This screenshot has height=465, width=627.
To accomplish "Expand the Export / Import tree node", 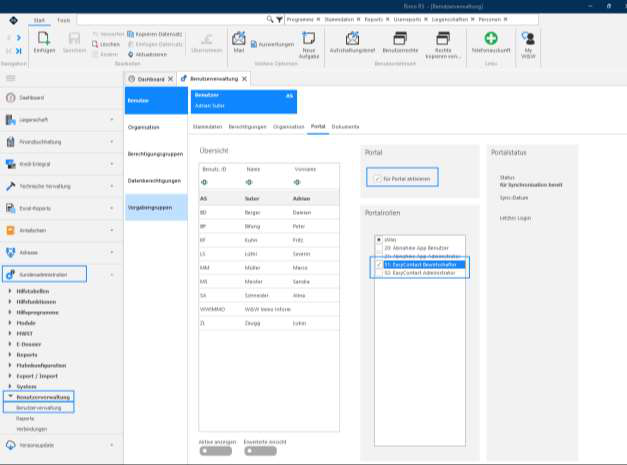I will pos(10,375).
